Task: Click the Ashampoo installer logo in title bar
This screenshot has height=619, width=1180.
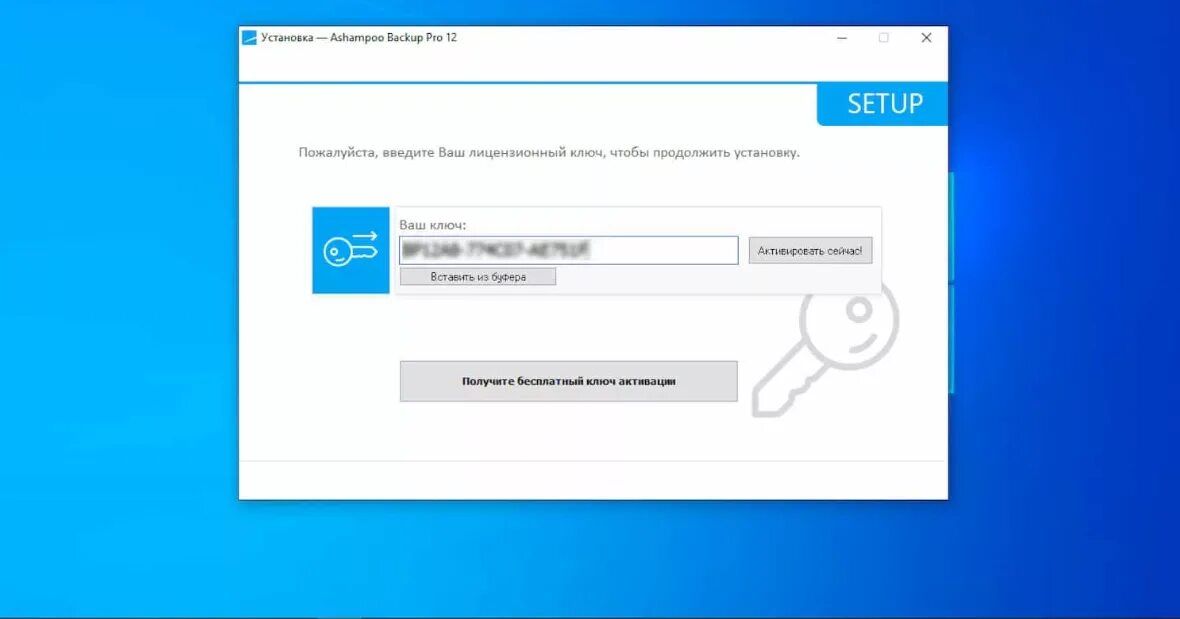Action: coord(249,38)
